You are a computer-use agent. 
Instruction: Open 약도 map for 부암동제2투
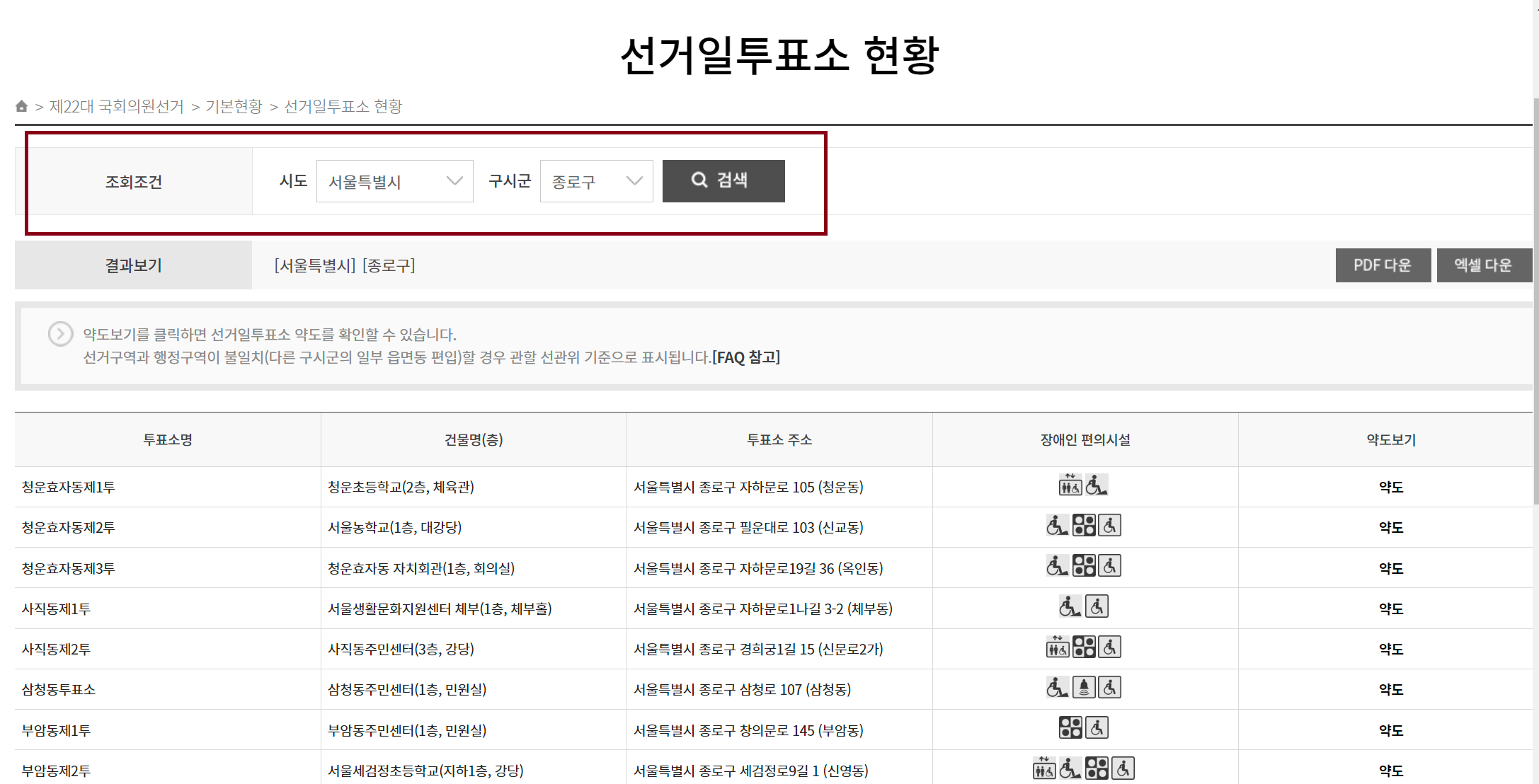pos(1391,771)
